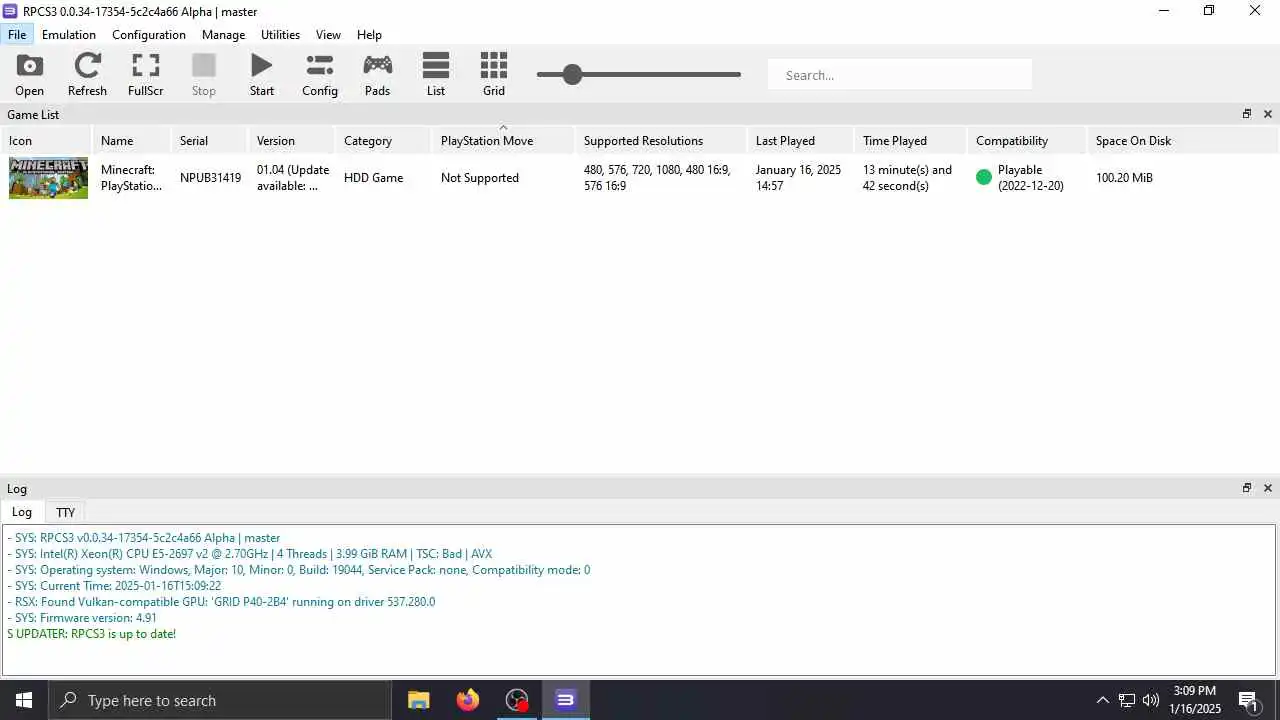
Task: Open the notification center
Action: point(1249,700)
